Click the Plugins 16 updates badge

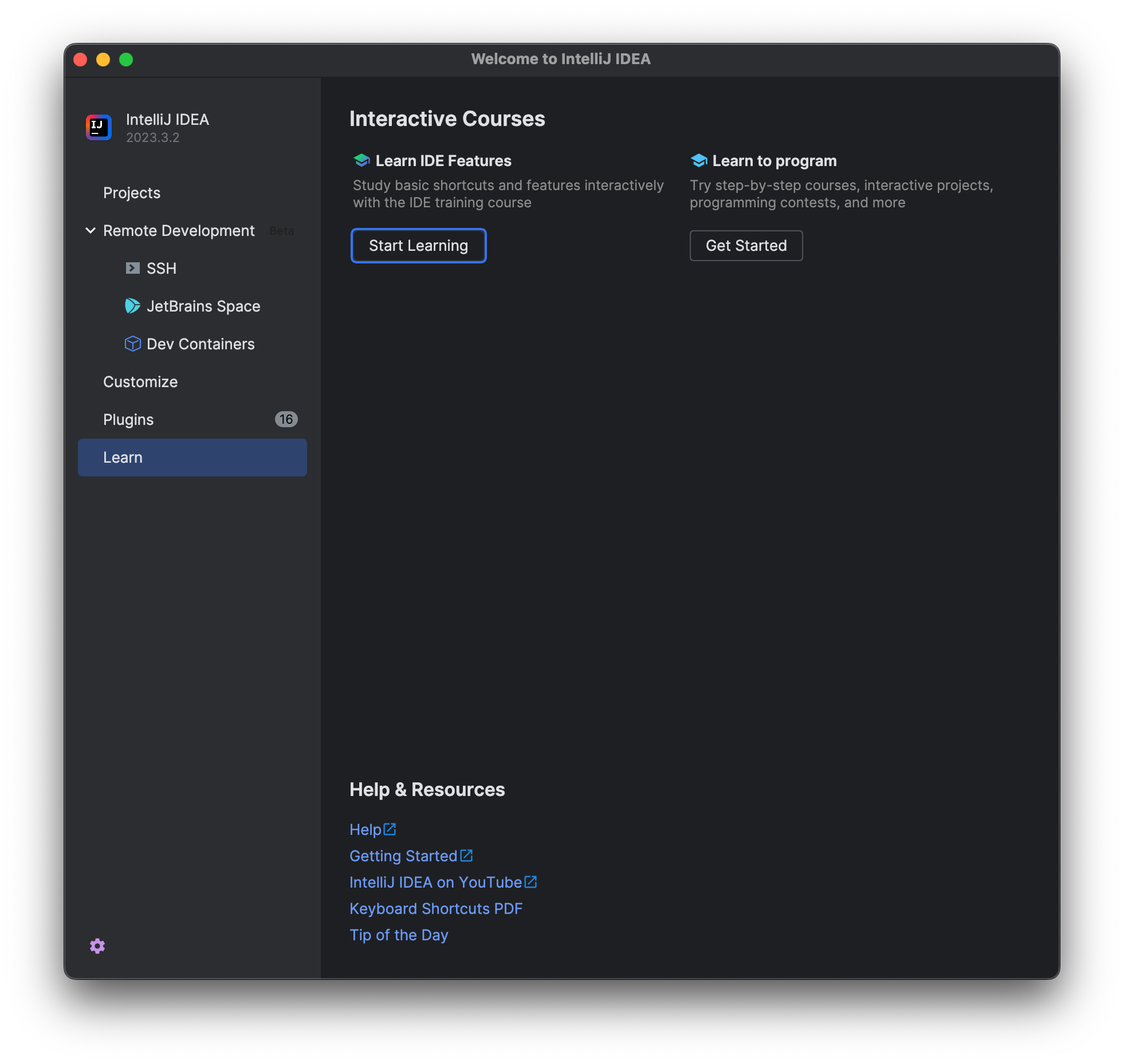pyautogui.click(x=286, y=419)
